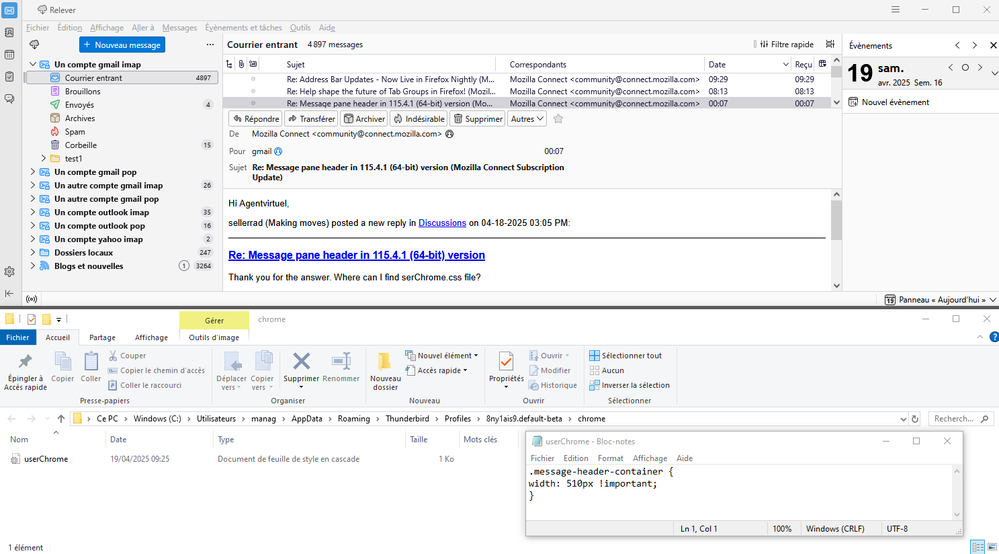
Task: Click Transférer button
Action: tap(311, 118)
